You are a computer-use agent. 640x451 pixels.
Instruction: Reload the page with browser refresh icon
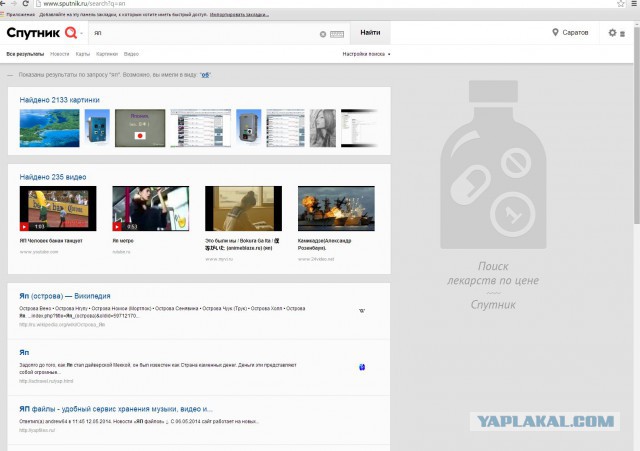[25, 3]
